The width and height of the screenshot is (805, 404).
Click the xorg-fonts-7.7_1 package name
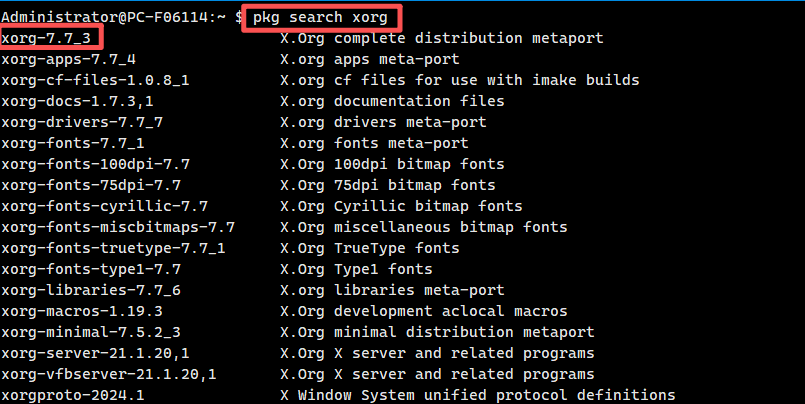pyautogui.click(x=73, y=143)
